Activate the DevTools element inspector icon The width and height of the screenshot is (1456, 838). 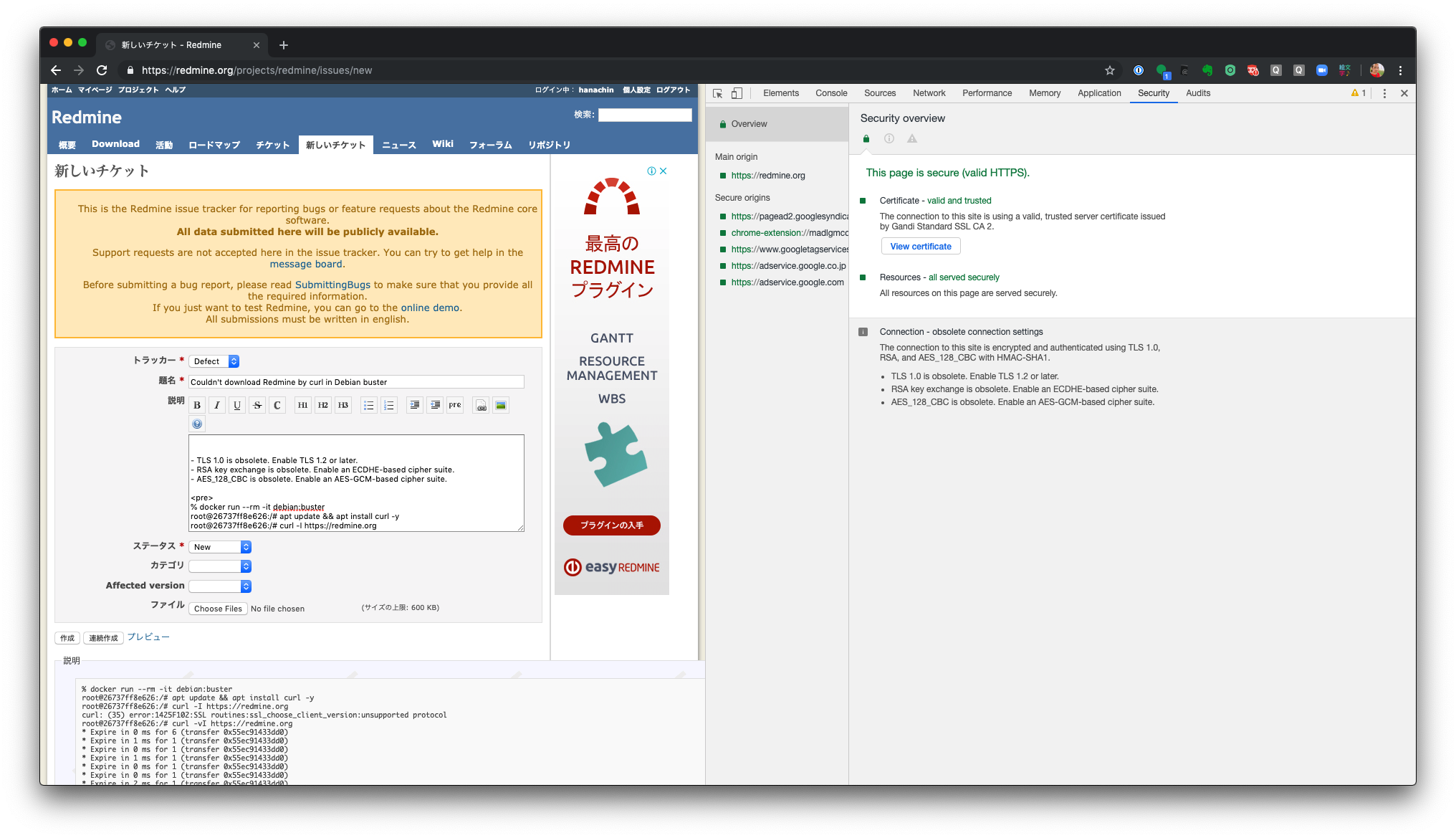coord(717,93)
